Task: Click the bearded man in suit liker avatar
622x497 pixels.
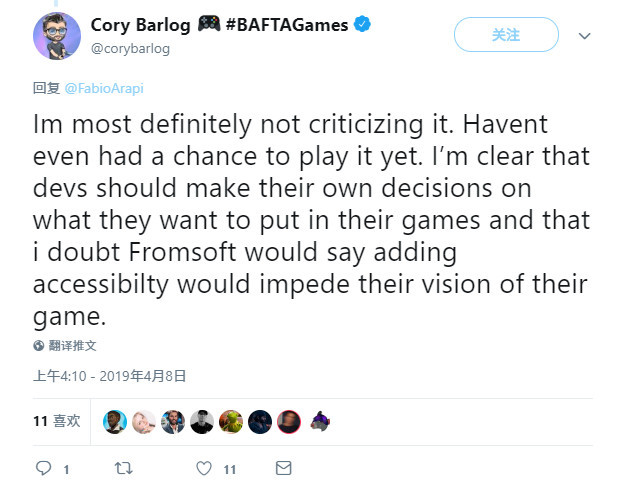Action: [x=173, y=421]
